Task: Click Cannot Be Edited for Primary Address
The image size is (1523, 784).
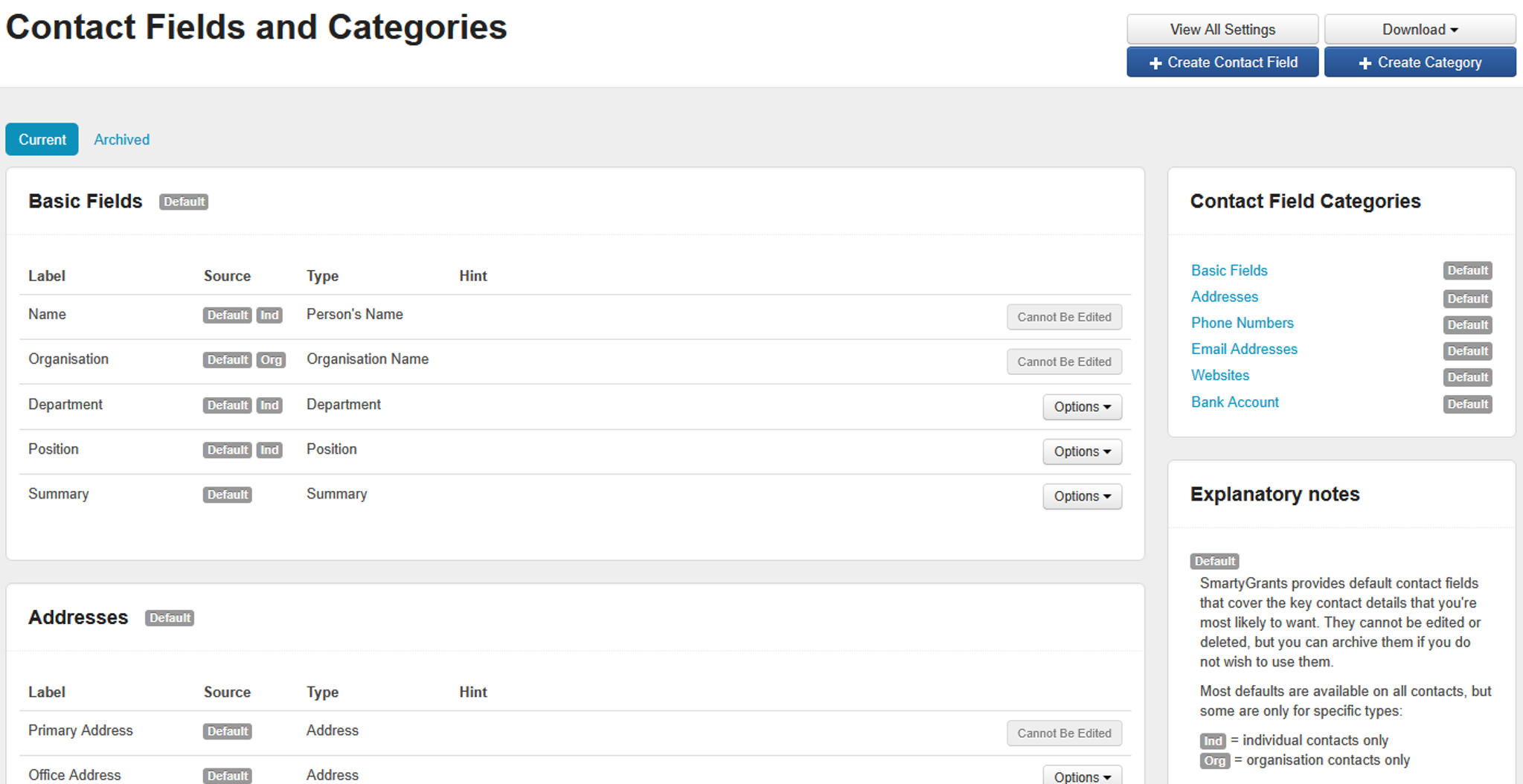Action: (1064, 733)
